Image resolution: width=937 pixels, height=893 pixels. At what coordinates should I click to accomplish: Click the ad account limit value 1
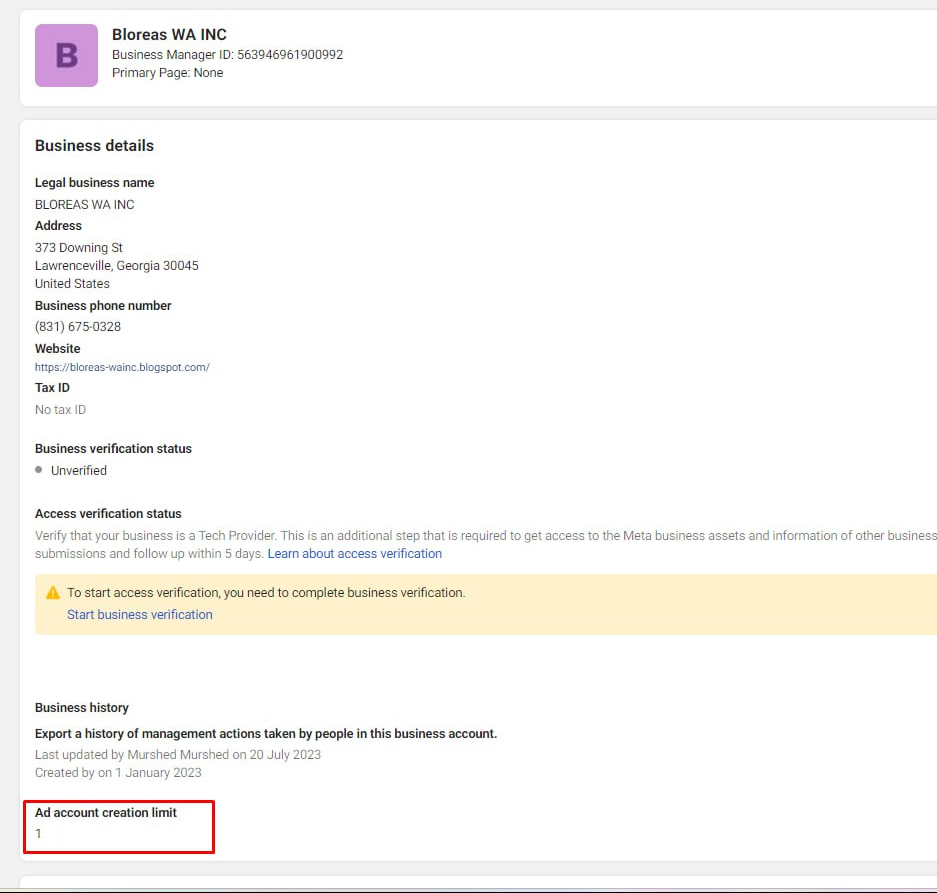click(x=38, y=833)
